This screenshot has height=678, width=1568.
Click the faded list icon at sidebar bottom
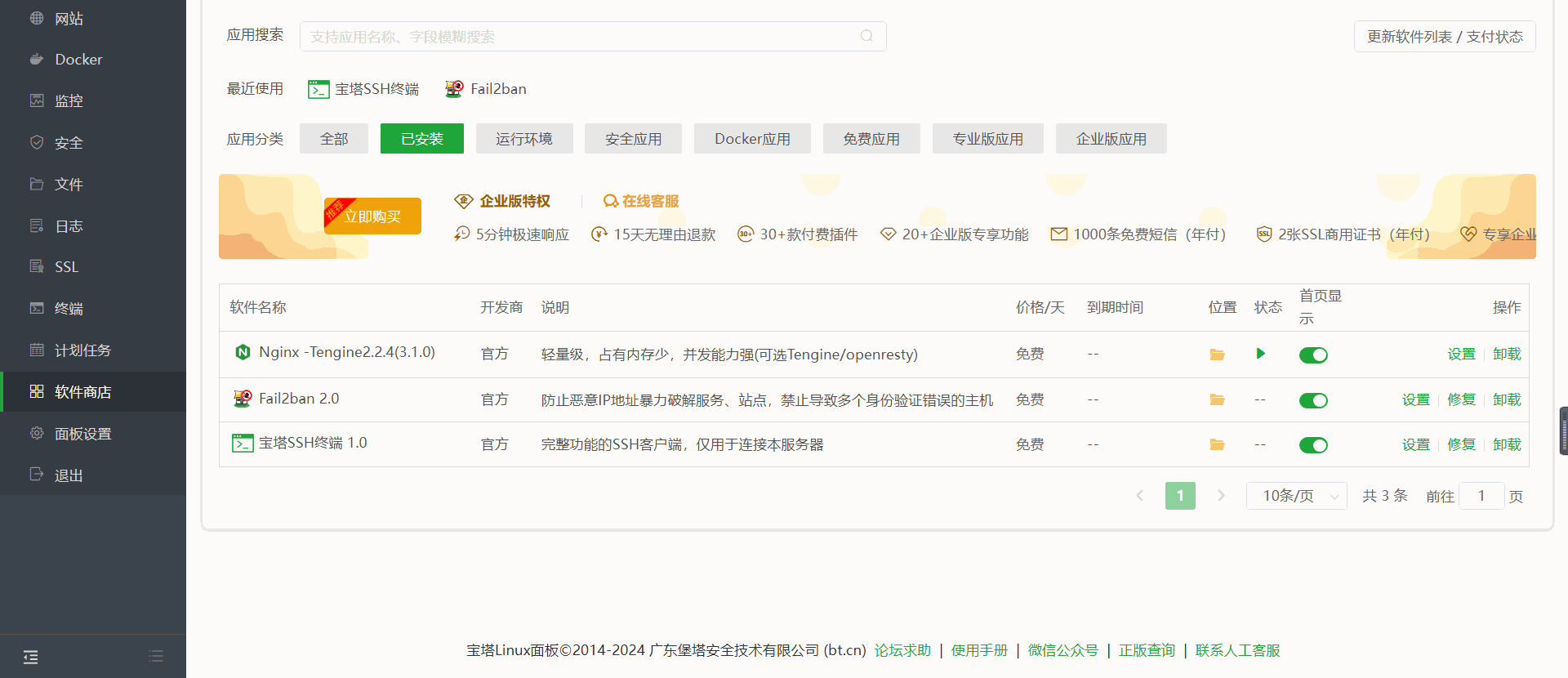[156, 656]
